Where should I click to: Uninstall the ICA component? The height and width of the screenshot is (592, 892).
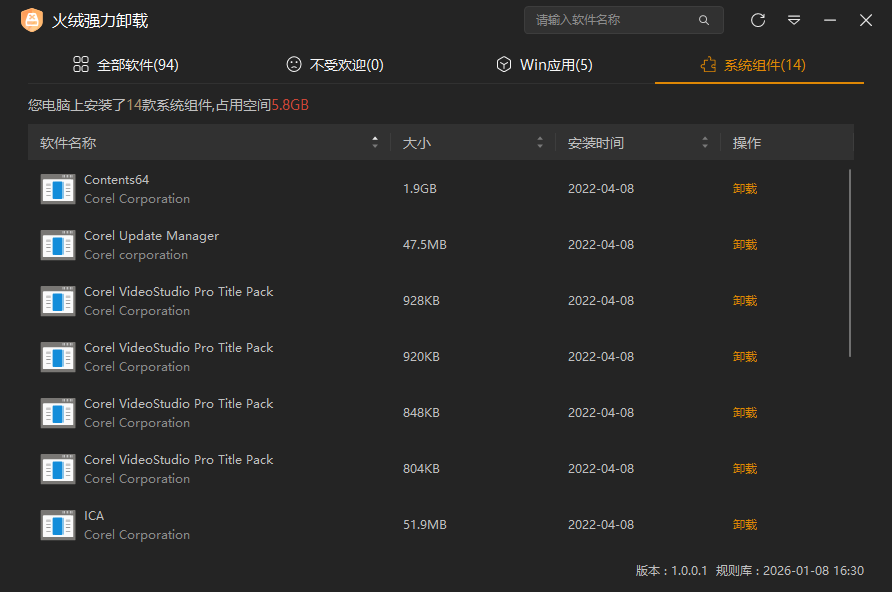click(x=745, y=525)
